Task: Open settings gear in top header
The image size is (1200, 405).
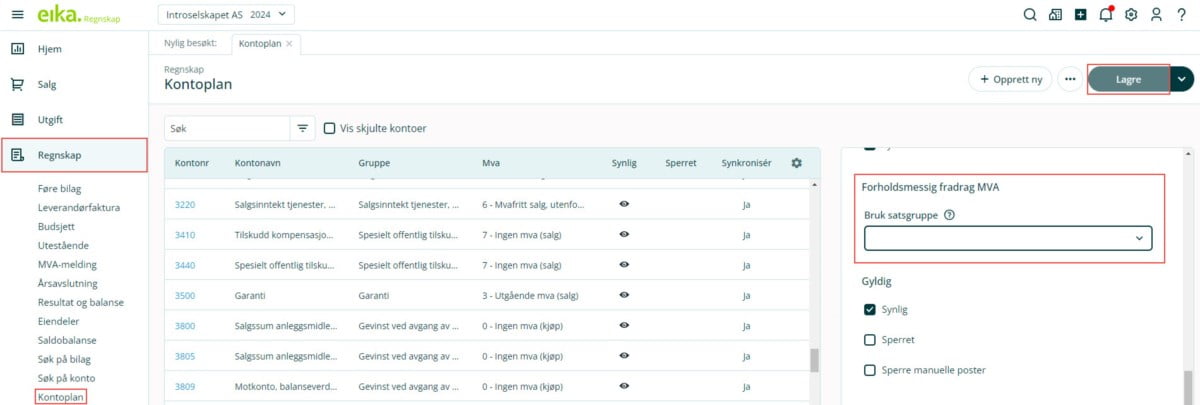Action: [x=1131, y=14]
